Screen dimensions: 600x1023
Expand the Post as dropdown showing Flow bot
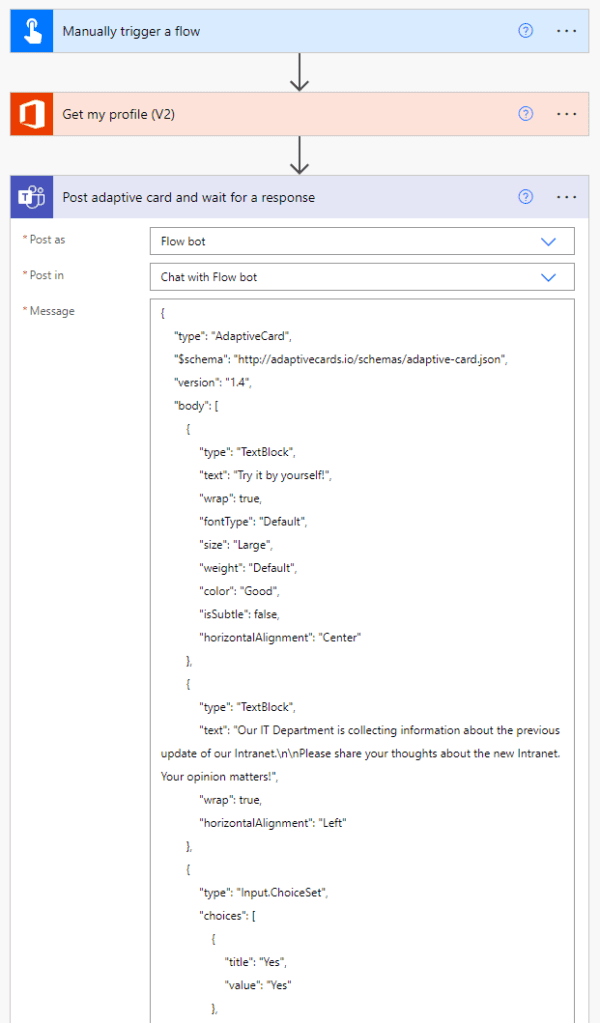tap(547, 241)
